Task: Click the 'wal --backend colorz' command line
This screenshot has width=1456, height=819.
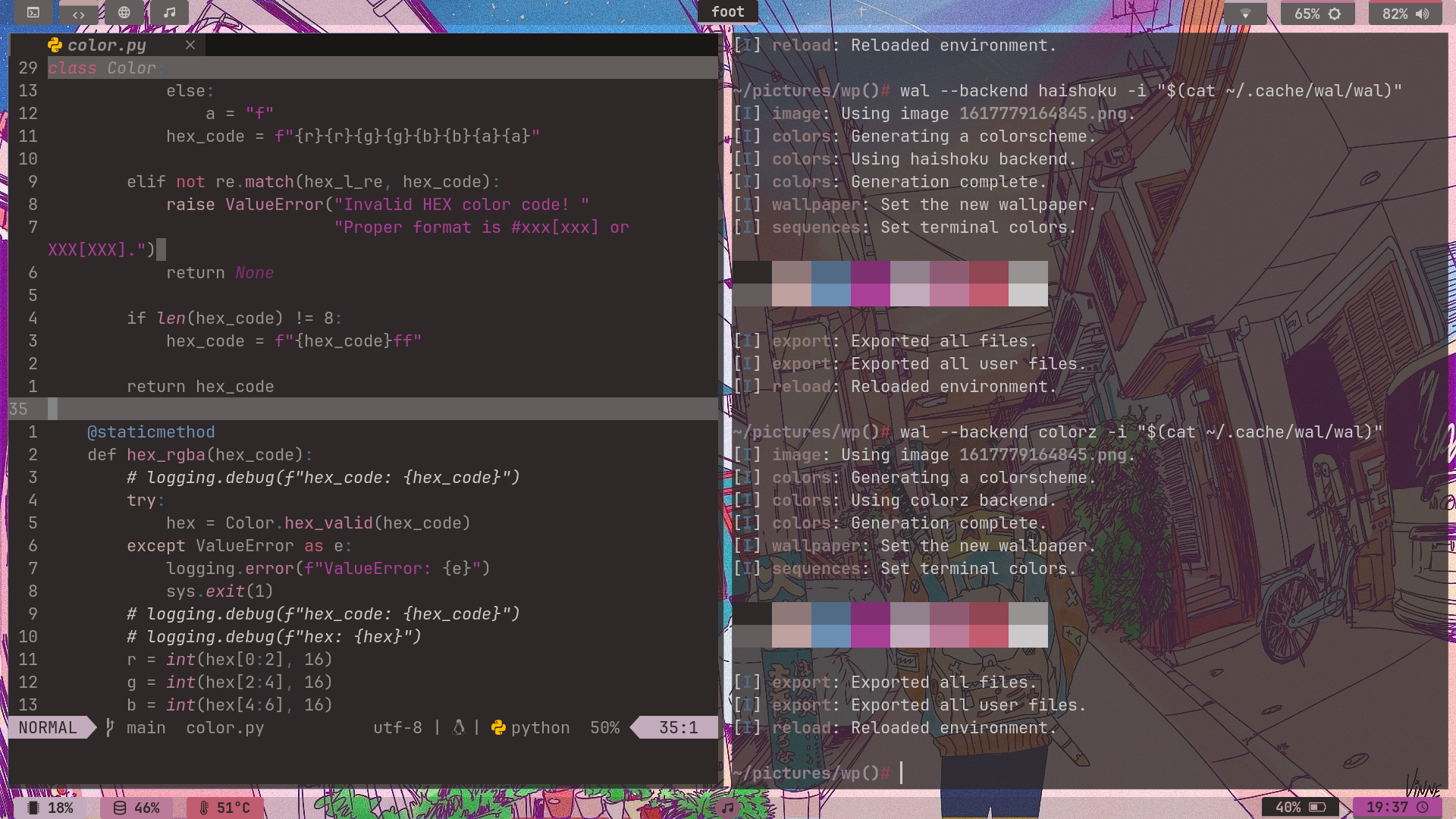Action: [x=1141, y=432]
